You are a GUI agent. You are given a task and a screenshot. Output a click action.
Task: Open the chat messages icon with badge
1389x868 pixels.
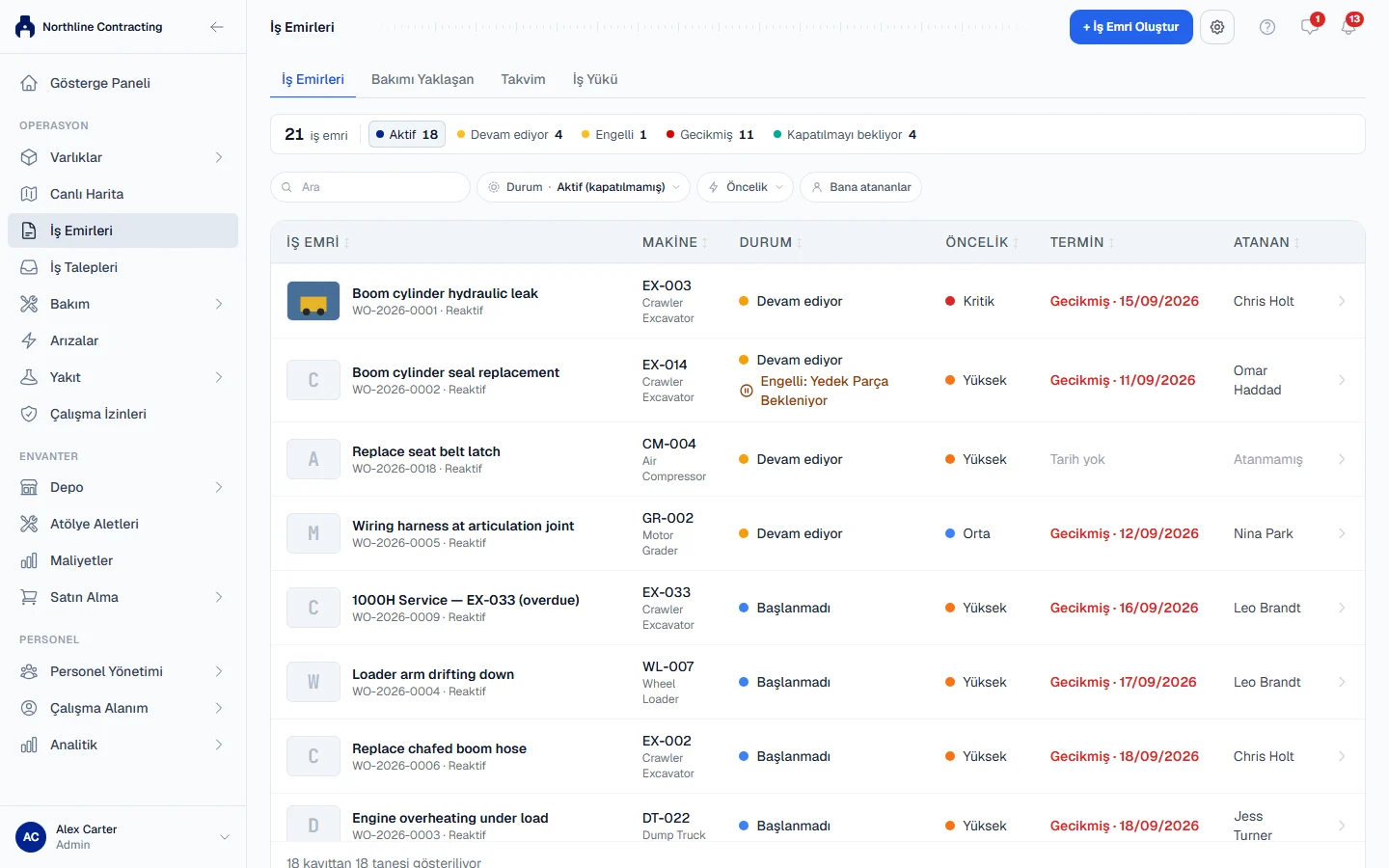pos(1310,27)
